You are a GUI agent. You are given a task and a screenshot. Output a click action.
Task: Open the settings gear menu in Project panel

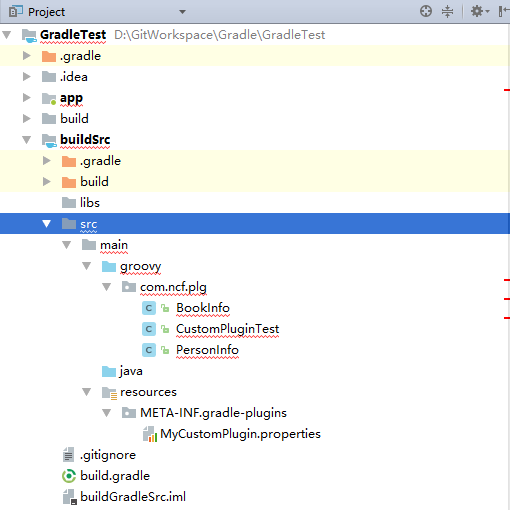coord(480,11)
